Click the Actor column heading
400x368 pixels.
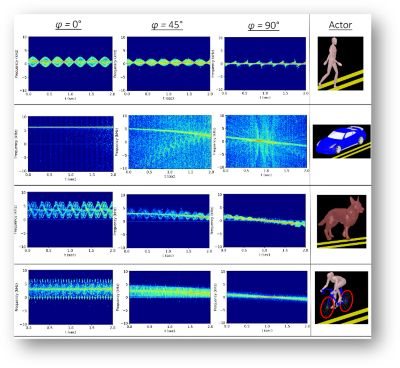point(340,25)
